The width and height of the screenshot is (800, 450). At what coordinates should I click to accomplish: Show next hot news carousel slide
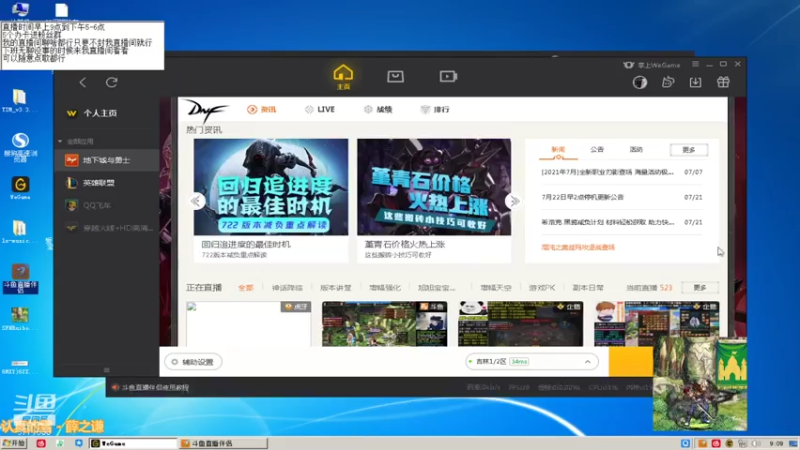[x=514, y=201]
